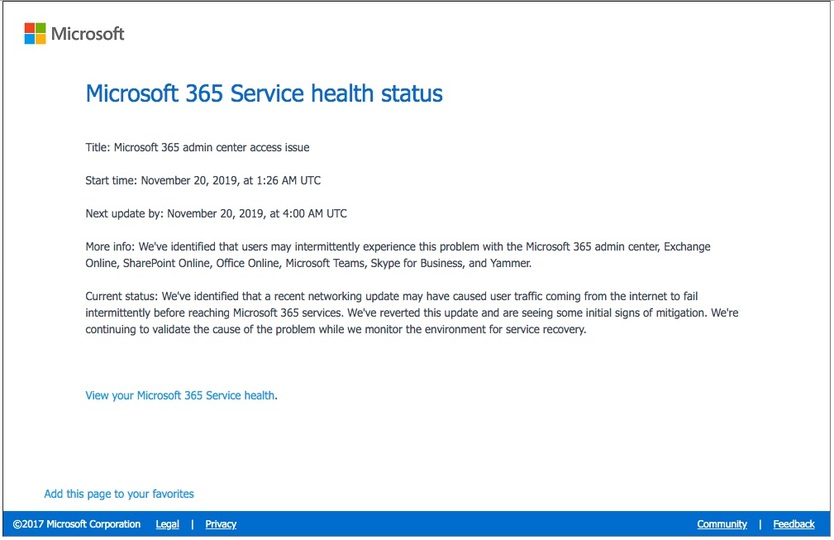The width and height of the screenshot is (834, 540).
Task: Click the Microsoft logo
Action: tap(74, 34)
